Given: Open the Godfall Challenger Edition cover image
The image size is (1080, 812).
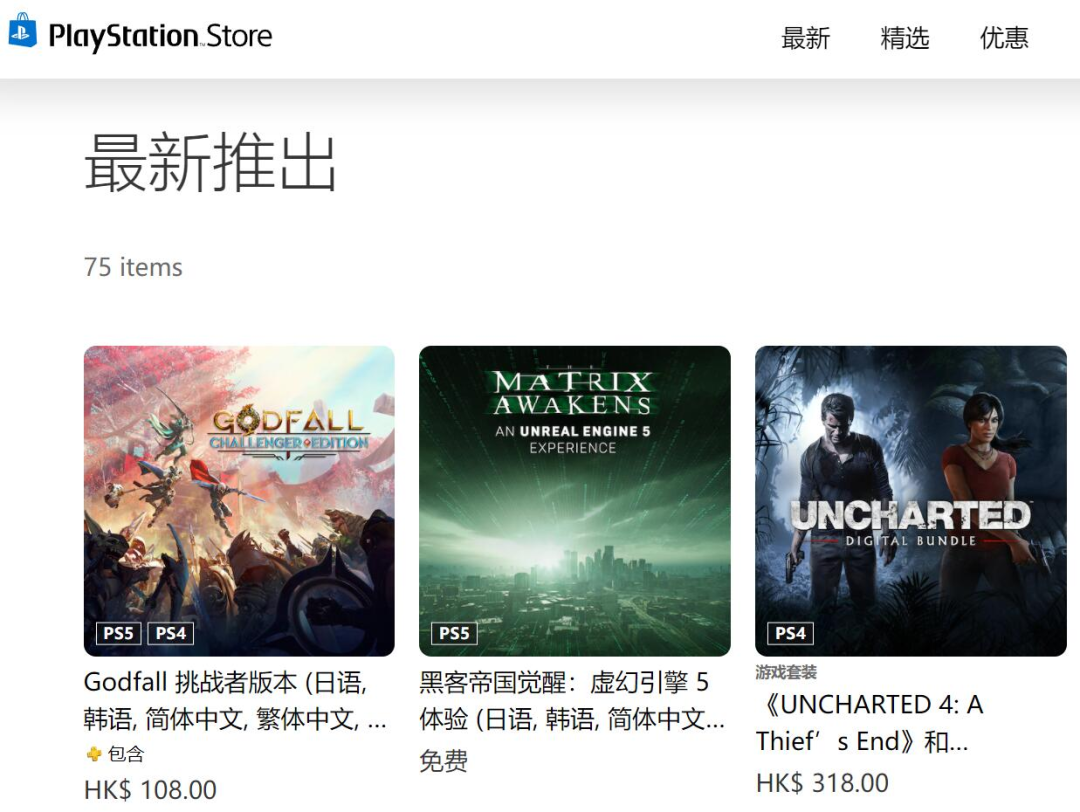Looking at the screenshot, I should [x=239, y=501].
